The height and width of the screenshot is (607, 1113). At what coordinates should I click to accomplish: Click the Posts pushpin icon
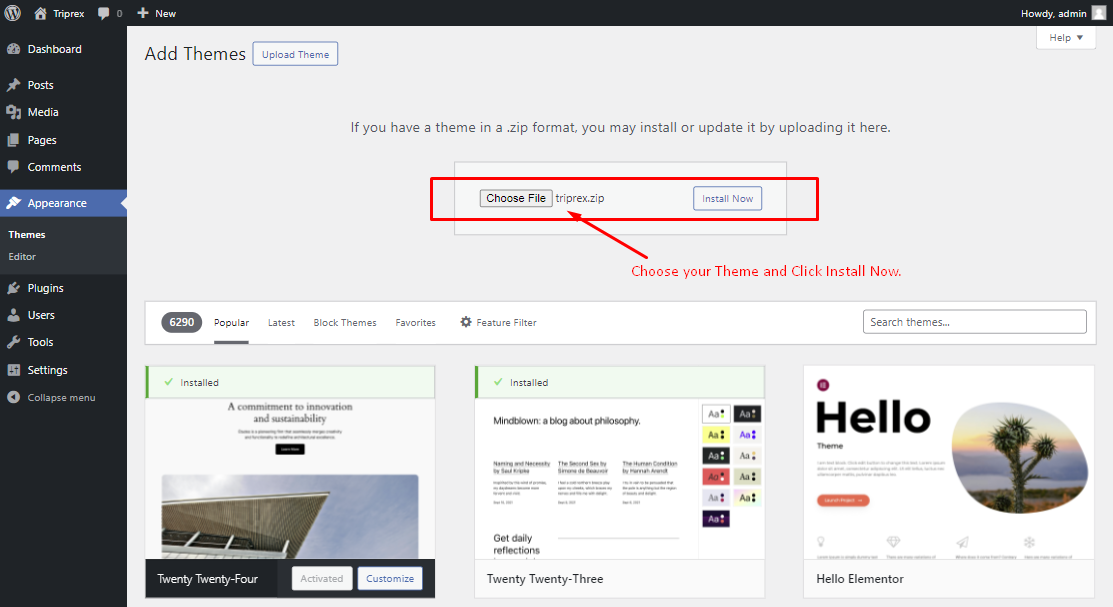tap(13, 84)
